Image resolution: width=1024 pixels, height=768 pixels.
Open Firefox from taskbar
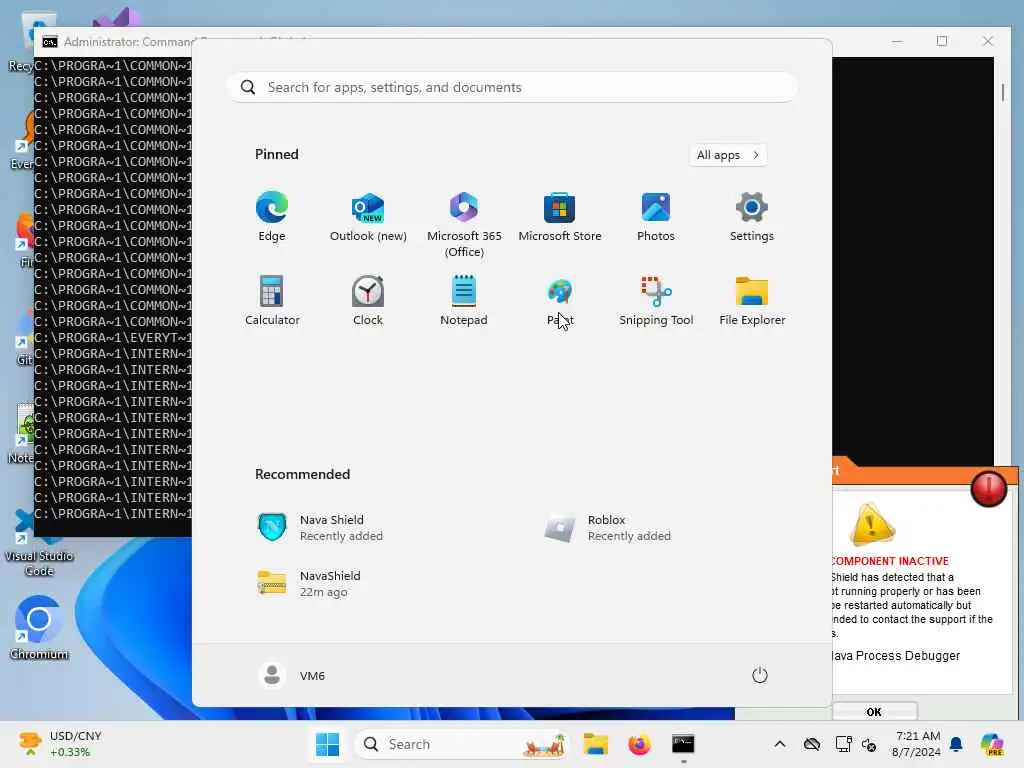[x=639, y=744]
